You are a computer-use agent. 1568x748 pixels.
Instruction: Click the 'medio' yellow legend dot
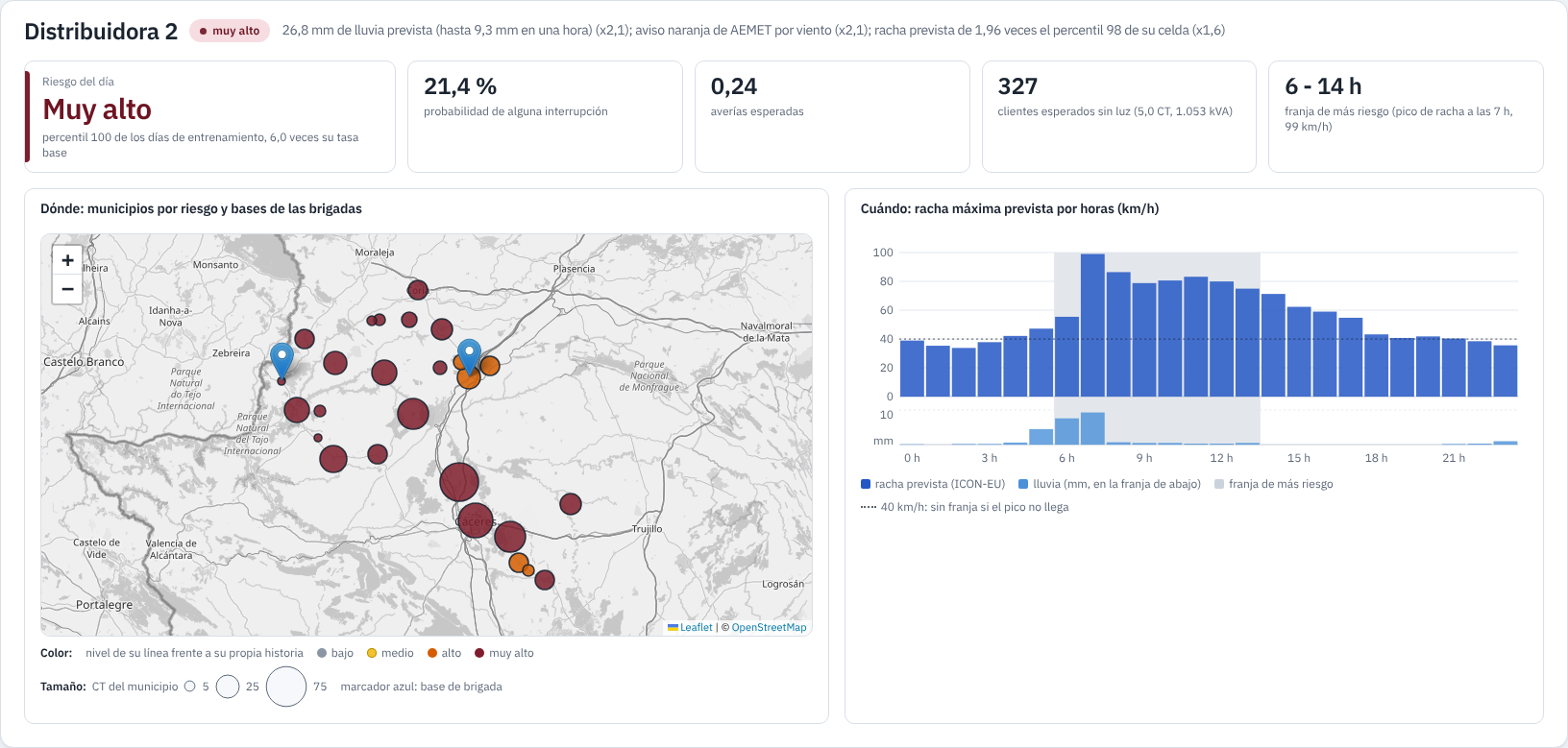point(372,653)
